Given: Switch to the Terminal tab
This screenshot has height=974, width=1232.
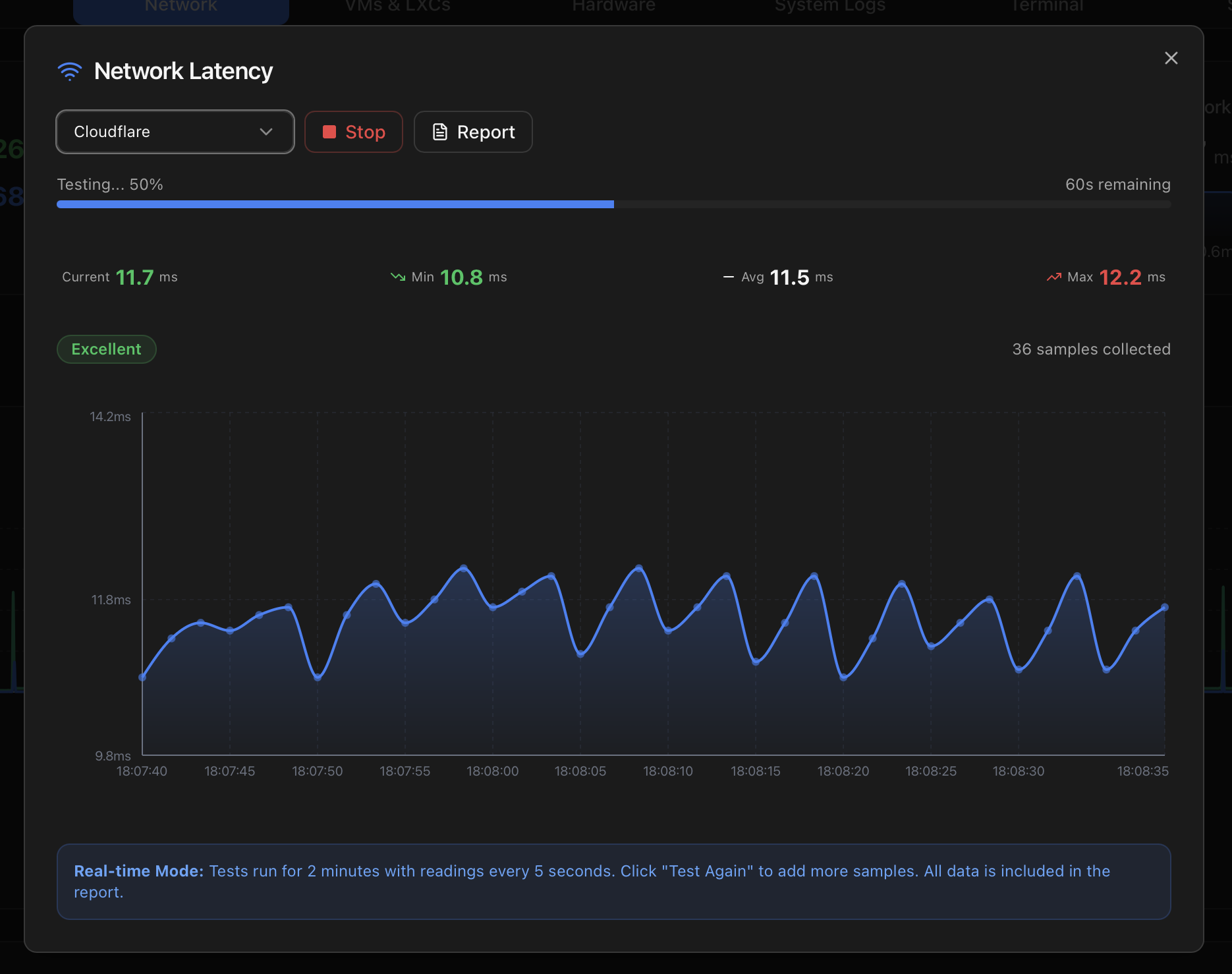Looking at the screenshot, I should (1047, 7).
